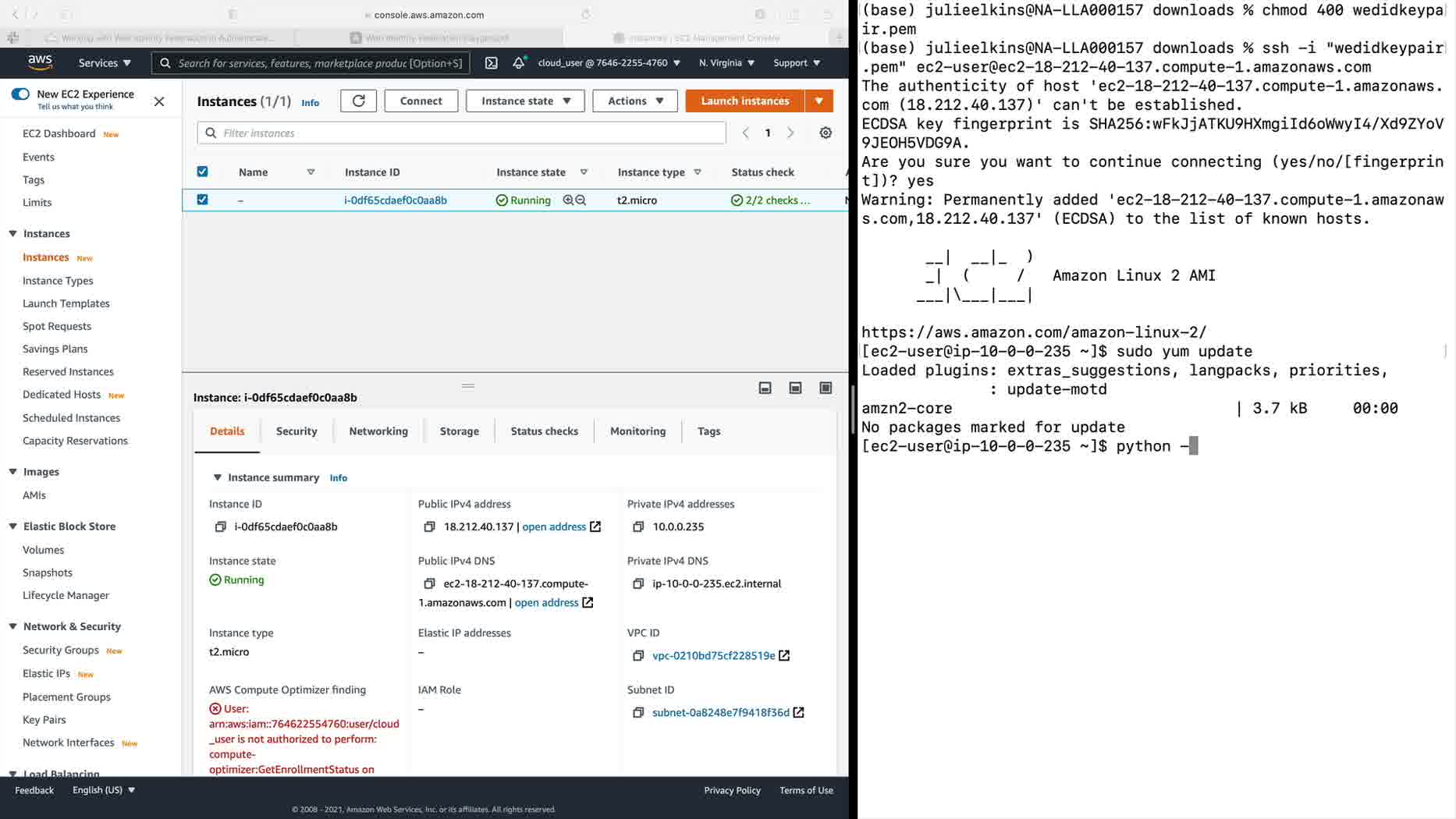The height and width of the screenshot is (819, 1456).
Task: Go to previous page of instances
Action: pyautogui.click(x=745, y=133)
